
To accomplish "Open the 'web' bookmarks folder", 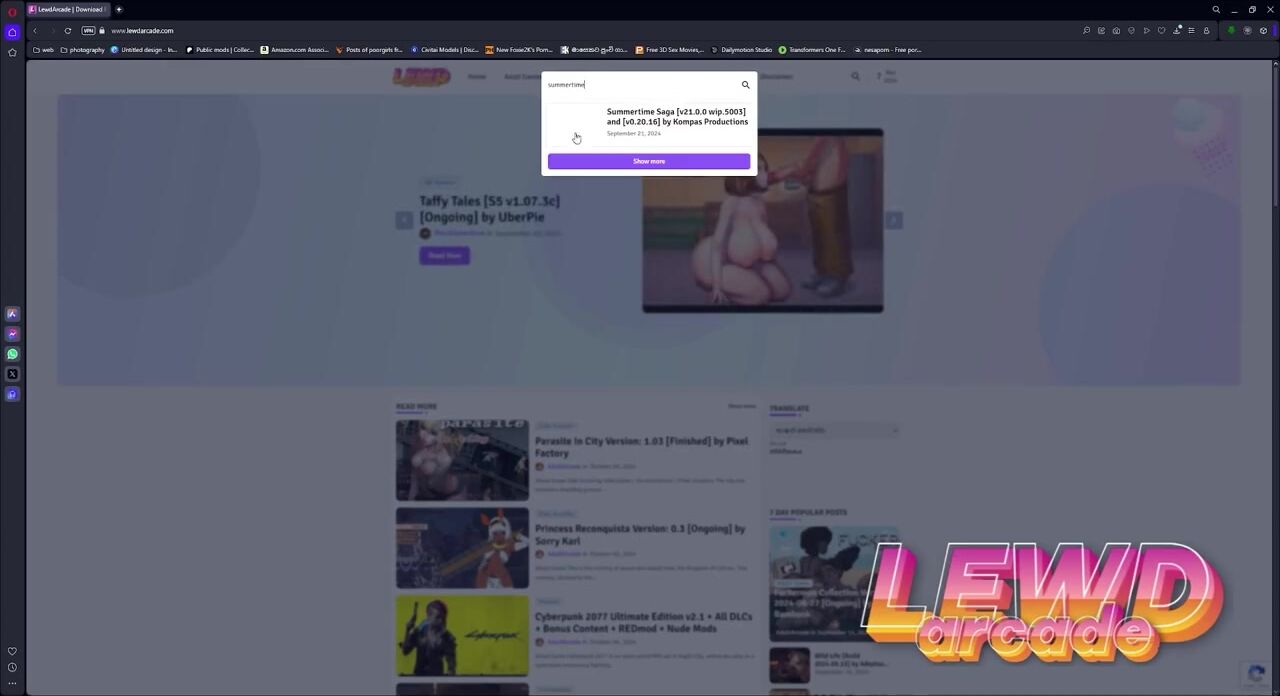I will pyautogui.click(x=43, y=50).
